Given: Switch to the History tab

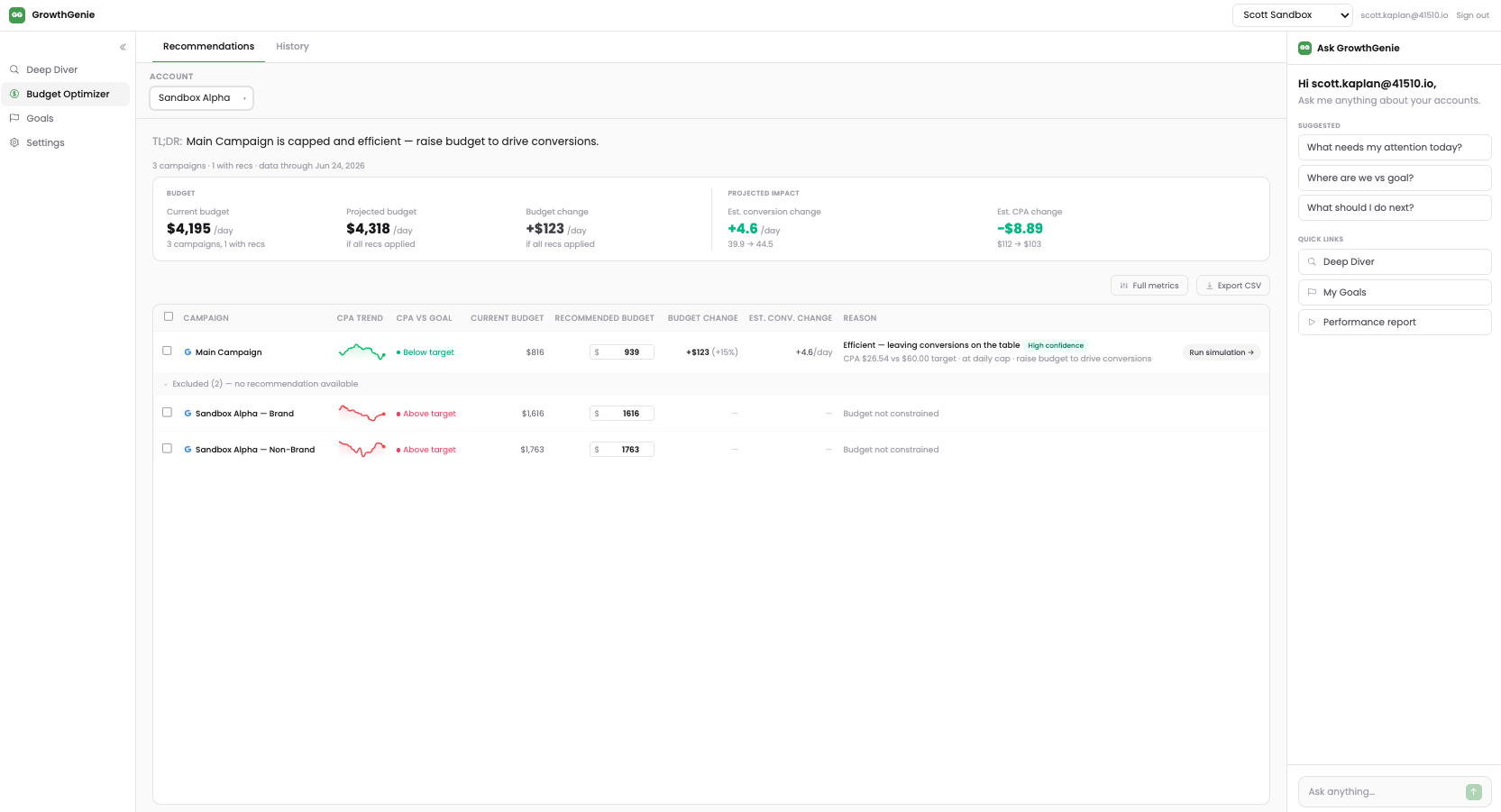Looking at the screenshot, I should point(292,46).
